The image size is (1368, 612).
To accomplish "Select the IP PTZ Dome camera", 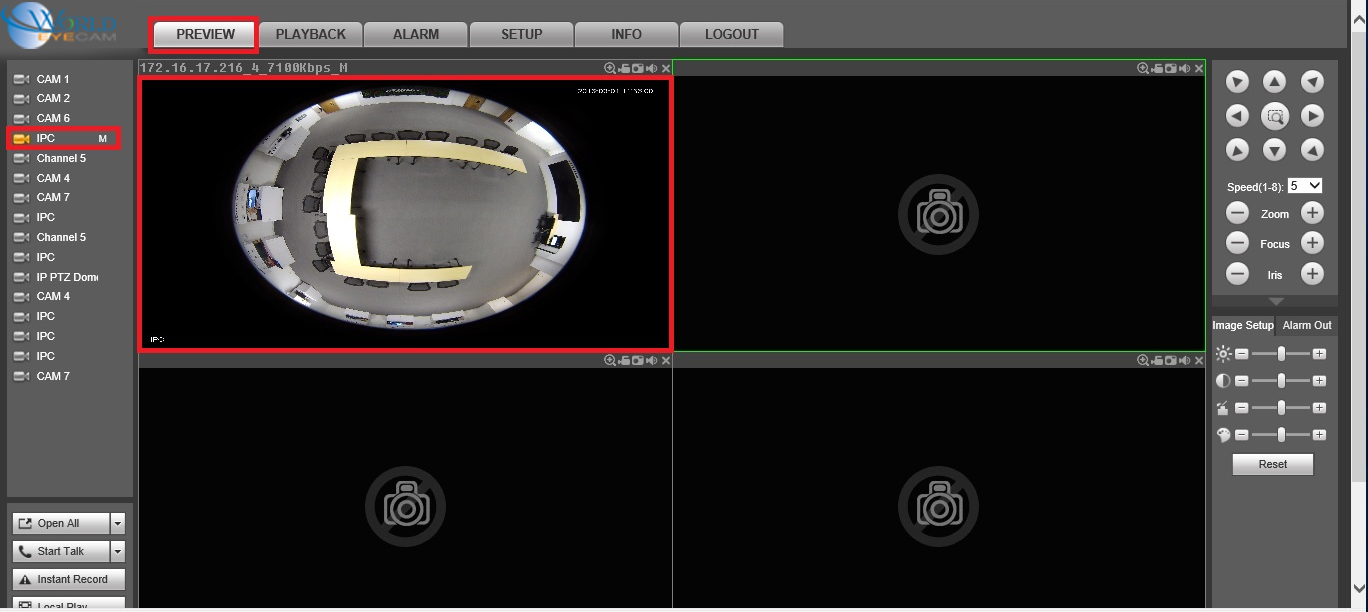I will click(x=69, y=277).
